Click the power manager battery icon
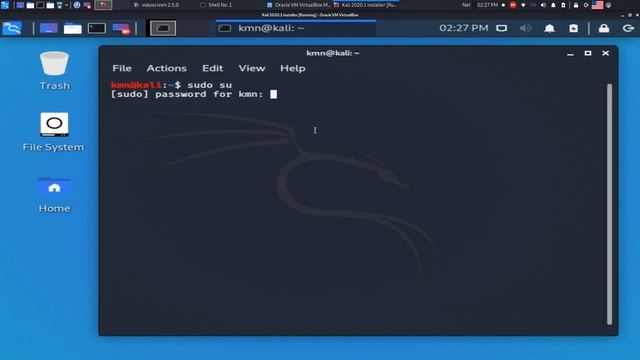This screenshot has height=360, width=640. click(x=573, y=28)
